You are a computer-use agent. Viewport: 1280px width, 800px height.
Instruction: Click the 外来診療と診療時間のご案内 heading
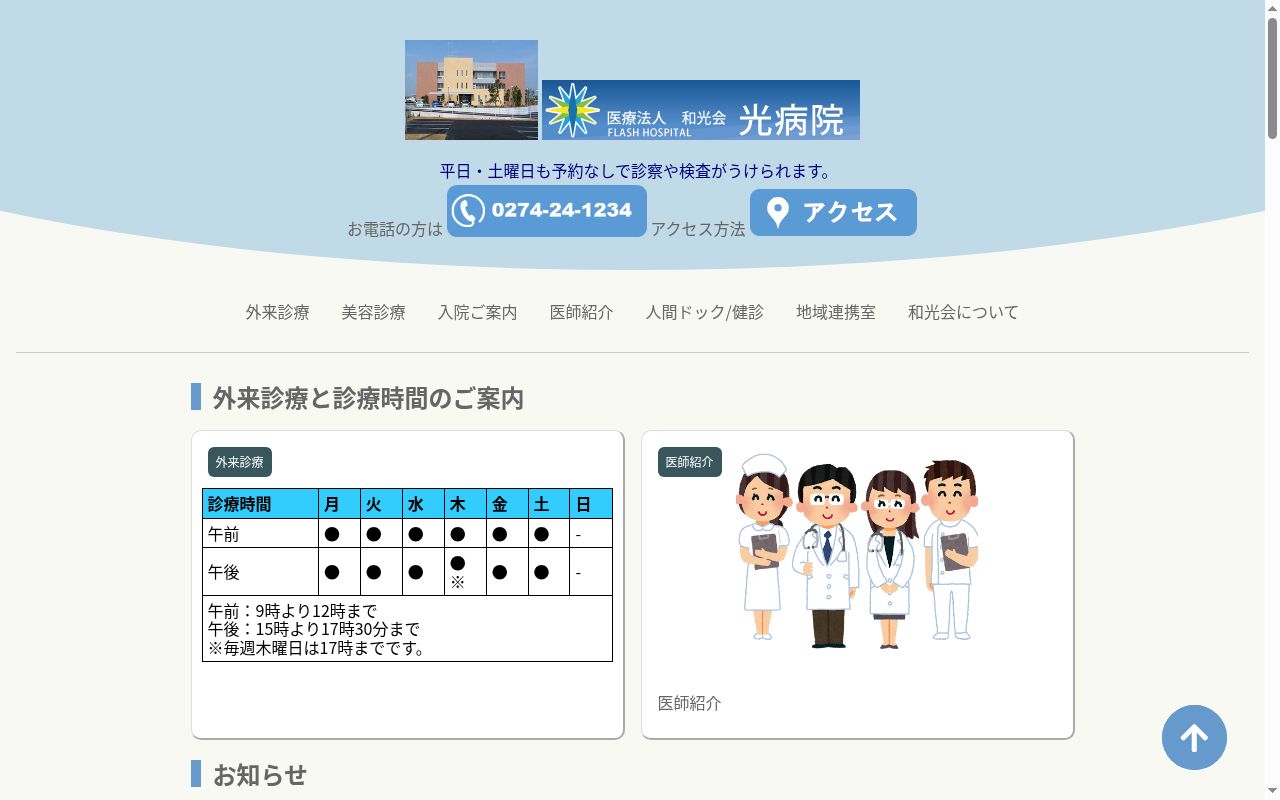368,398
